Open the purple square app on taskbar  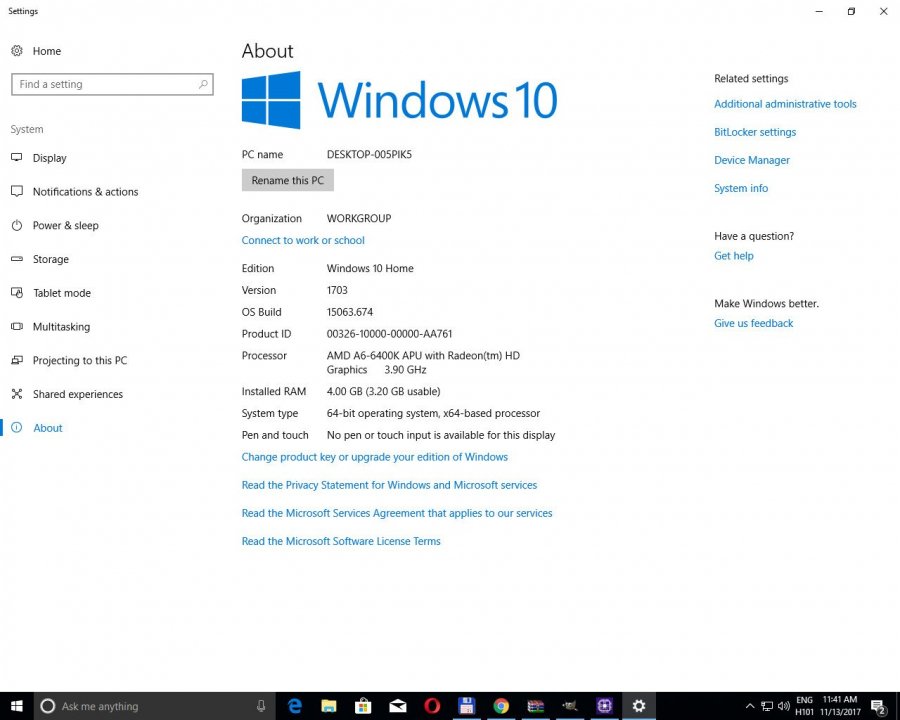pyautogui.click(x=604, y=706)
